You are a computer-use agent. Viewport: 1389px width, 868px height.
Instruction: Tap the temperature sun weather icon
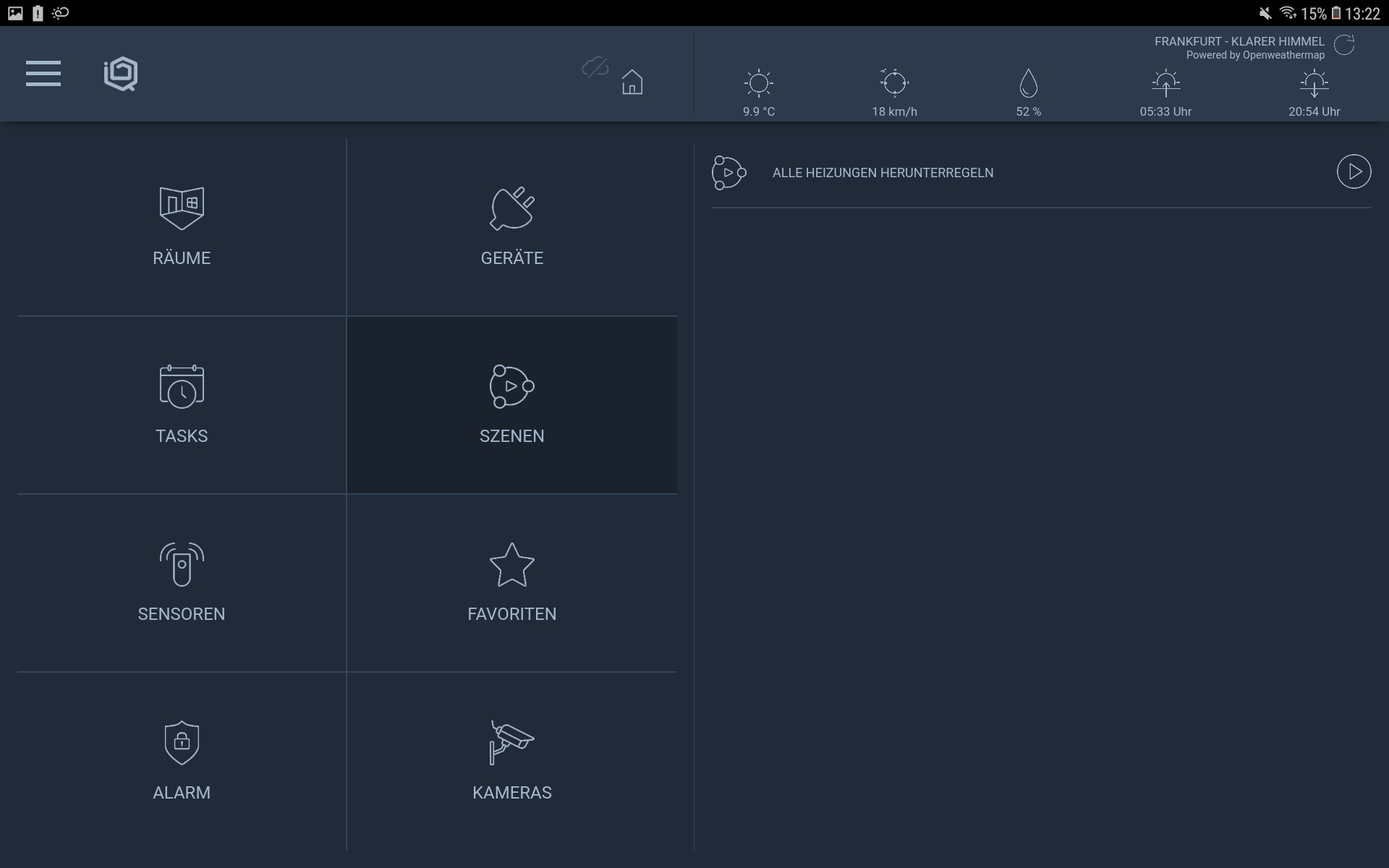pyautogui.click(x=758, y=84)
